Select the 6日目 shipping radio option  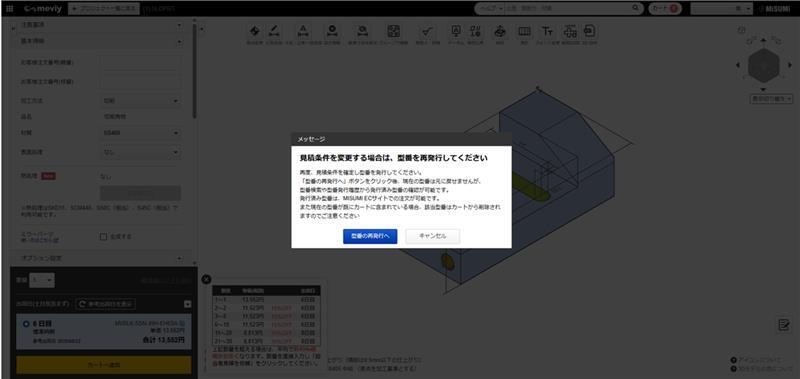tap(26, 324)
